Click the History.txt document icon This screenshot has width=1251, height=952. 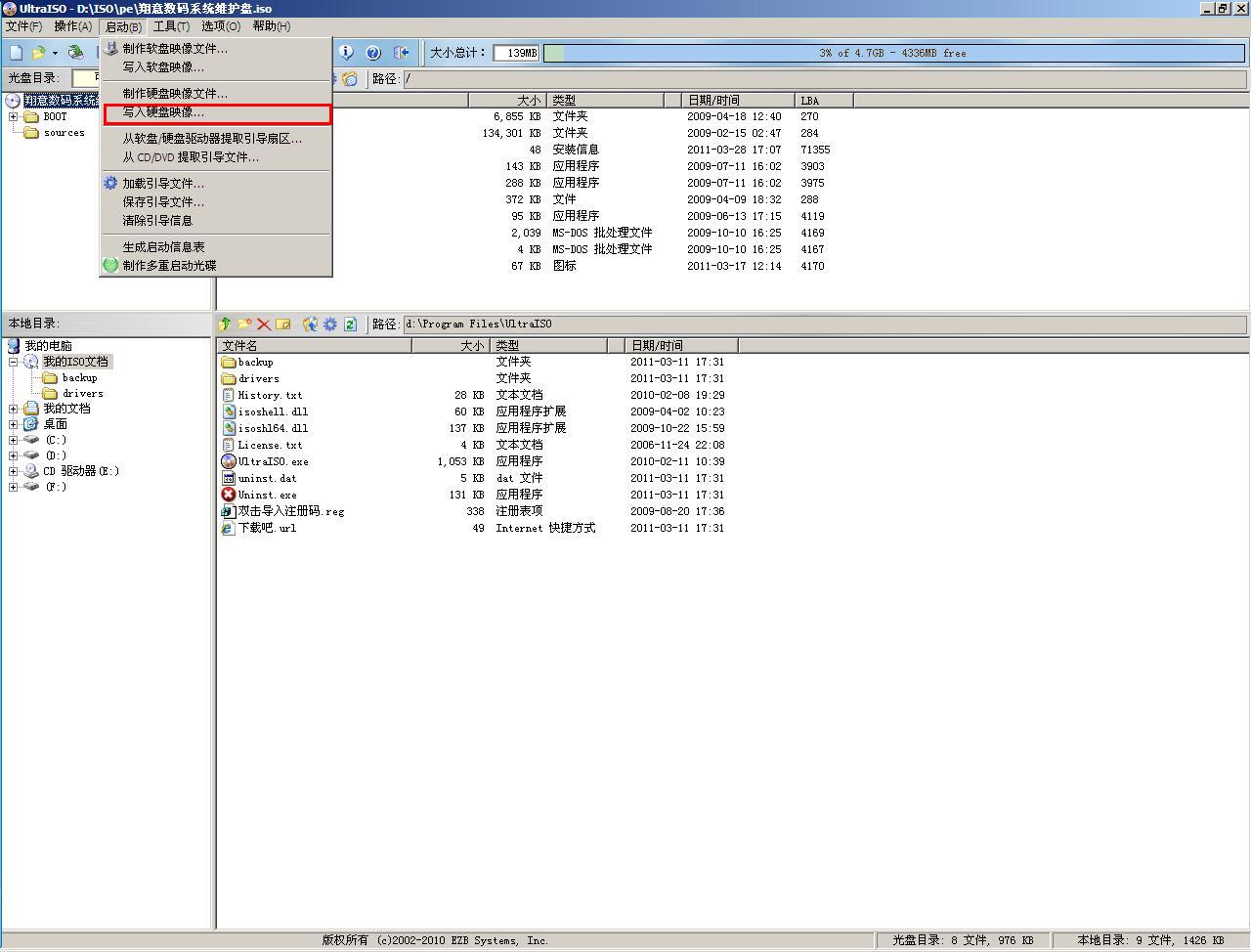(229, 395)
